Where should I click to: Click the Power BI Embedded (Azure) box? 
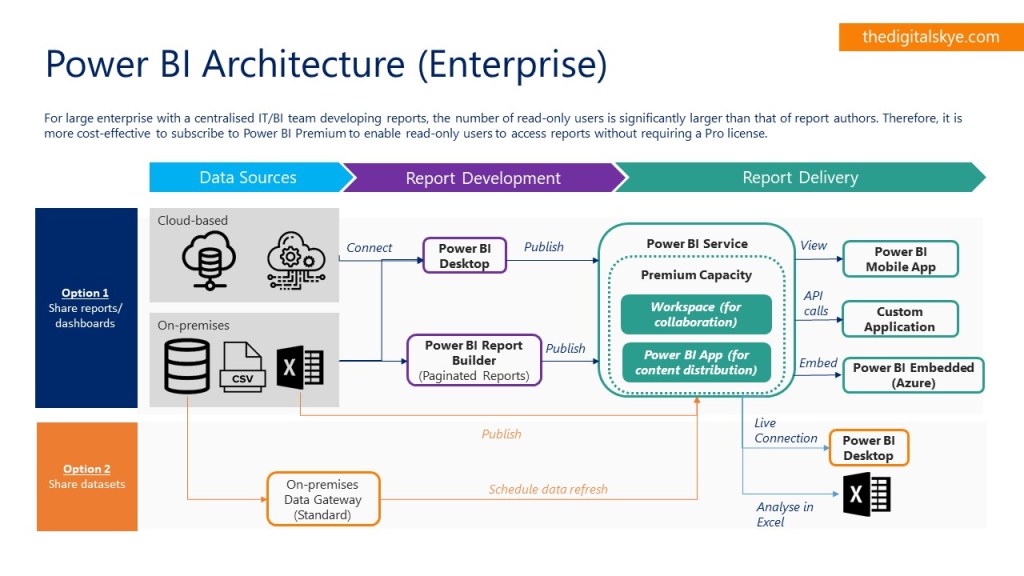(912, 375)
